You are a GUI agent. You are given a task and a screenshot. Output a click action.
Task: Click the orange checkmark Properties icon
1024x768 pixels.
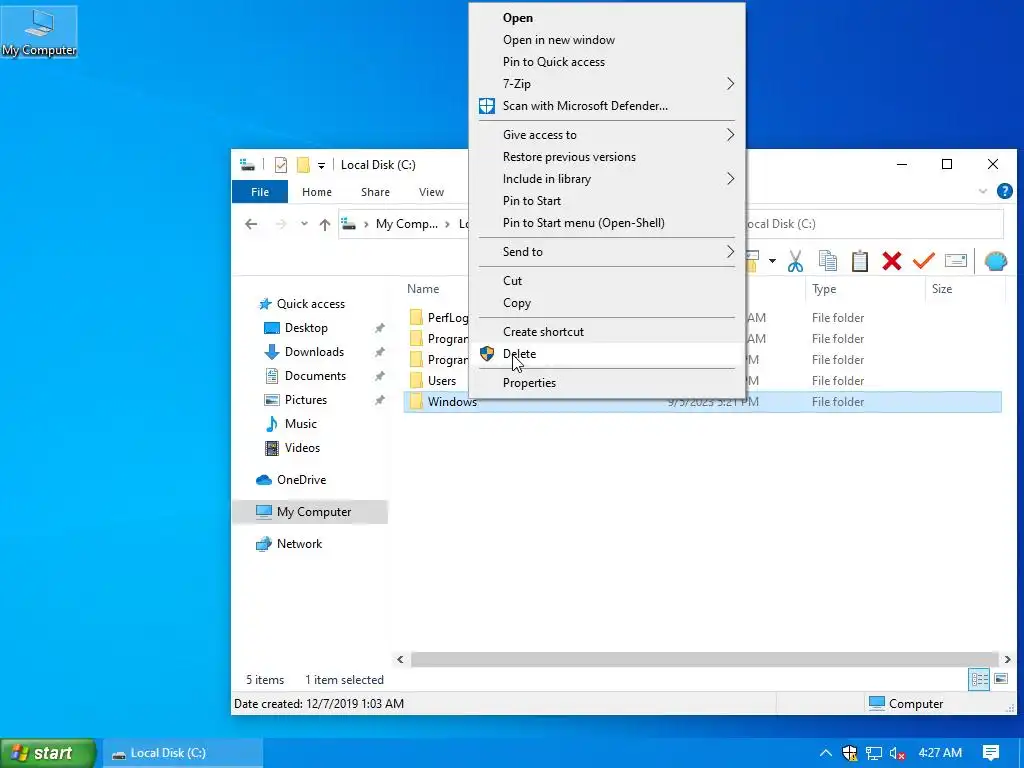tap(923, 261)
